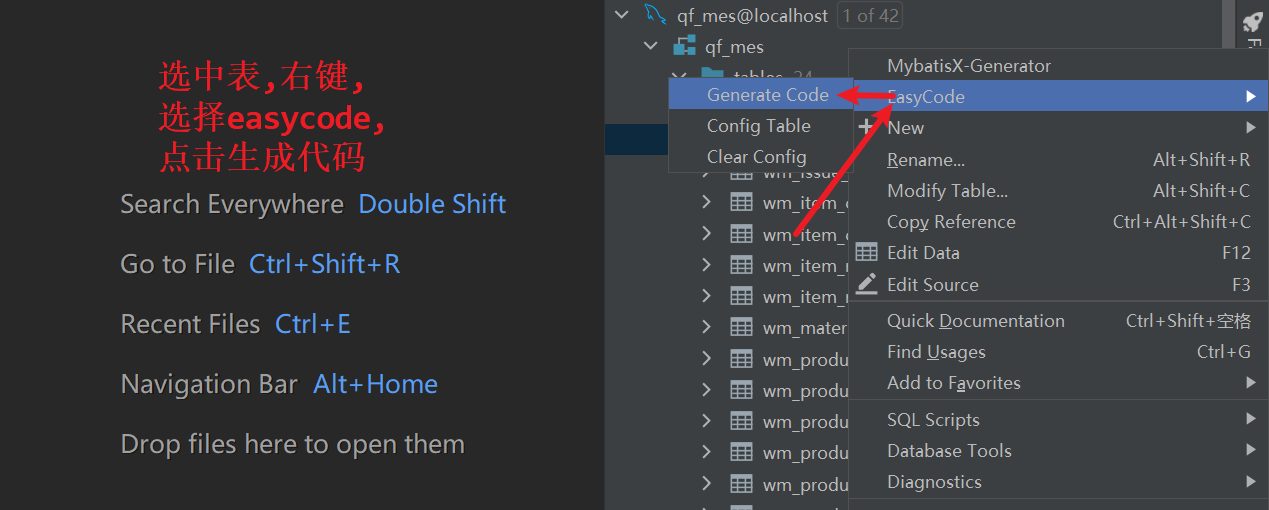Screen dimensions: 1269x510
Task: Expand the wm_mater table node
Action: pyautogui.click(x=706, y=327)
